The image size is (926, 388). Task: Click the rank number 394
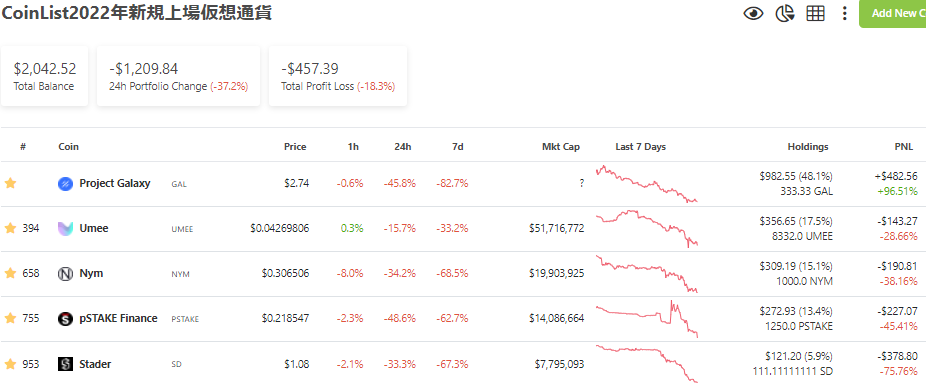coord(31,229)
